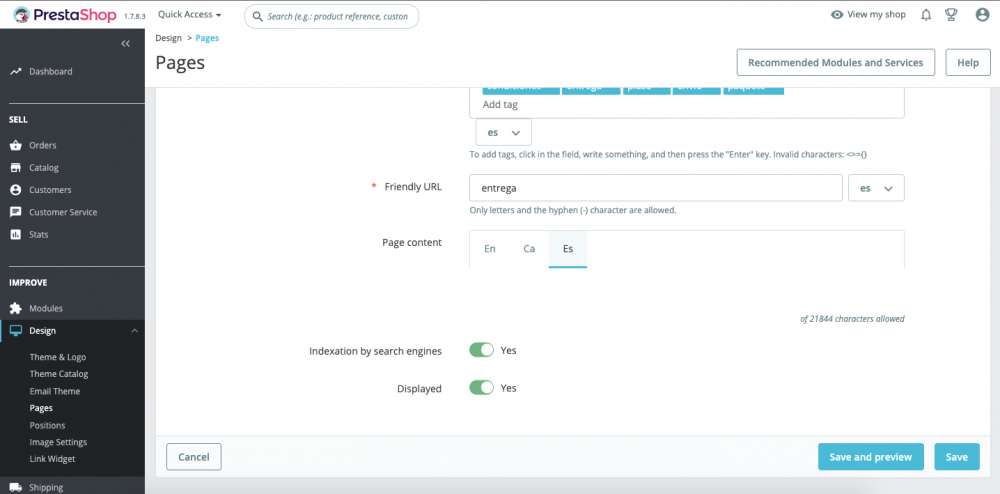Viewport: 1000px width, 494px height.
Task: Click the Modules puzzle icon
Action: click(x=16, y=309)
